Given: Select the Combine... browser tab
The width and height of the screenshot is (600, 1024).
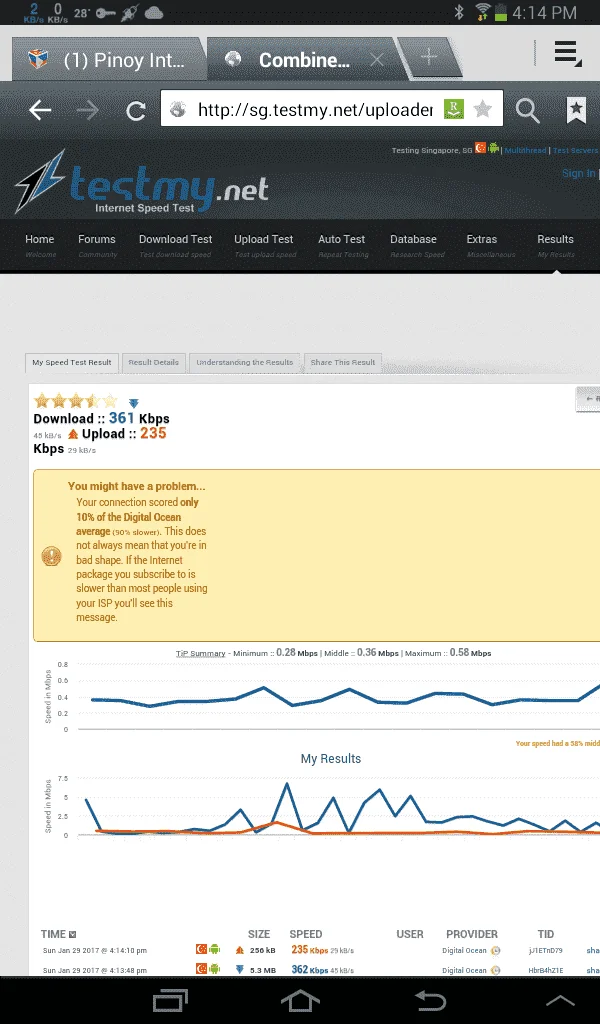Looking at the screenshot, I should point(304,60).
